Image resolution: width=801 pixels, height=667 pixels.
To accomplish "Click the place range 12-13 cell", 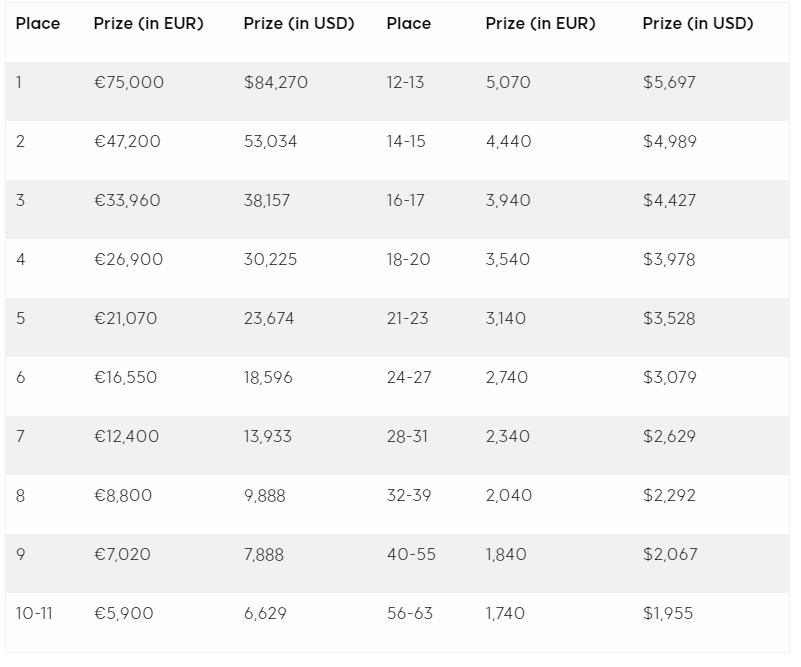I will [x=405, y=83].
